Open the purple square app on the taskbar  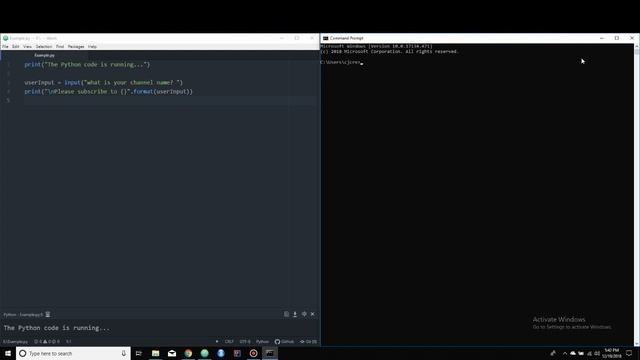pos(237,353)
